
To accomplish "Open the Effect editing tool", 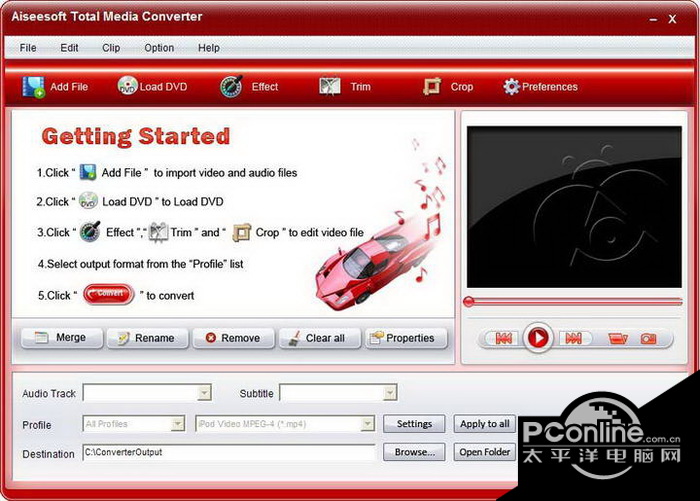I will point(232,87).
